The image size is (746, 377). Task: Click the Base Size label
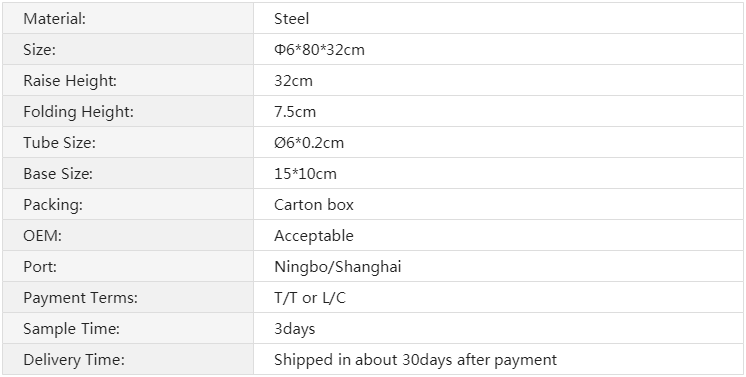coord(58,174)
